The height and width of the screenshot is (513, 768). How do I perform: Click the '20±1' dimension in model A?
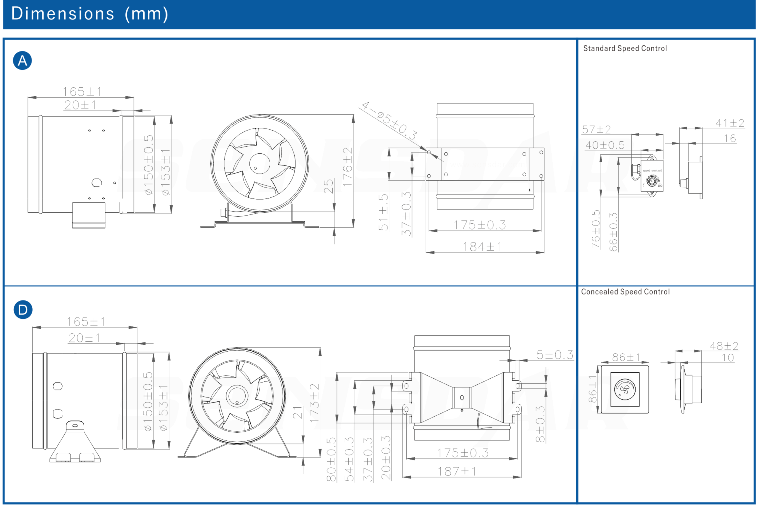tap(80, 104)
